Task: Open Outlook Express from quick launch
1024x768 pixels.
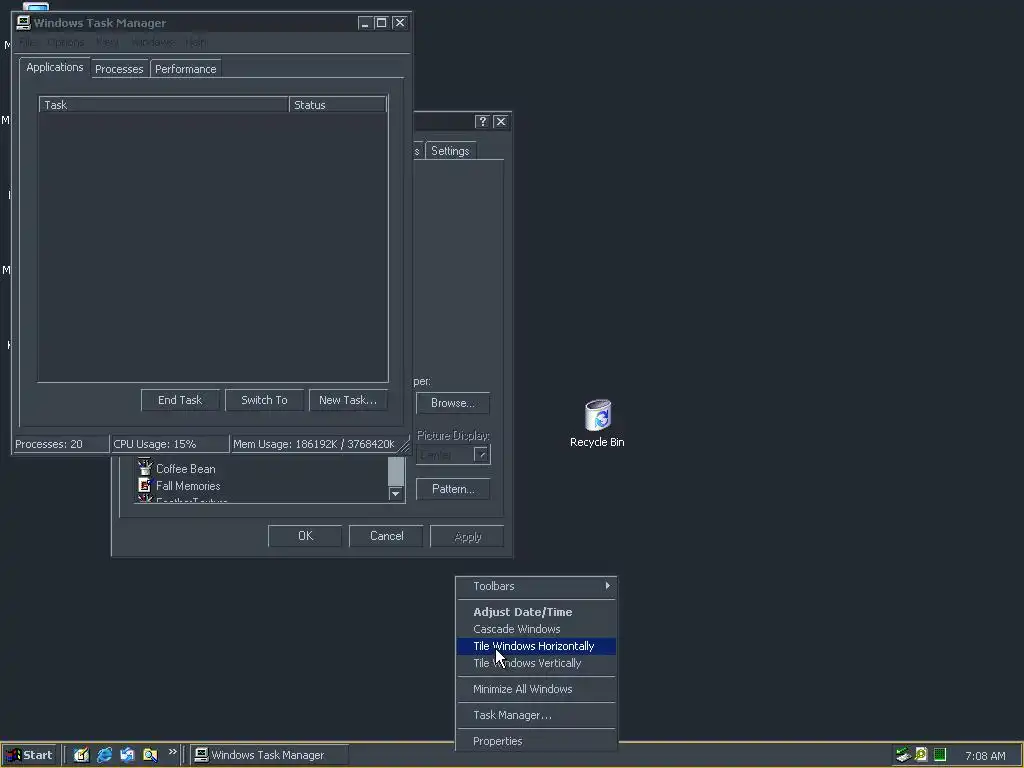Action: [x=127, y=755]
